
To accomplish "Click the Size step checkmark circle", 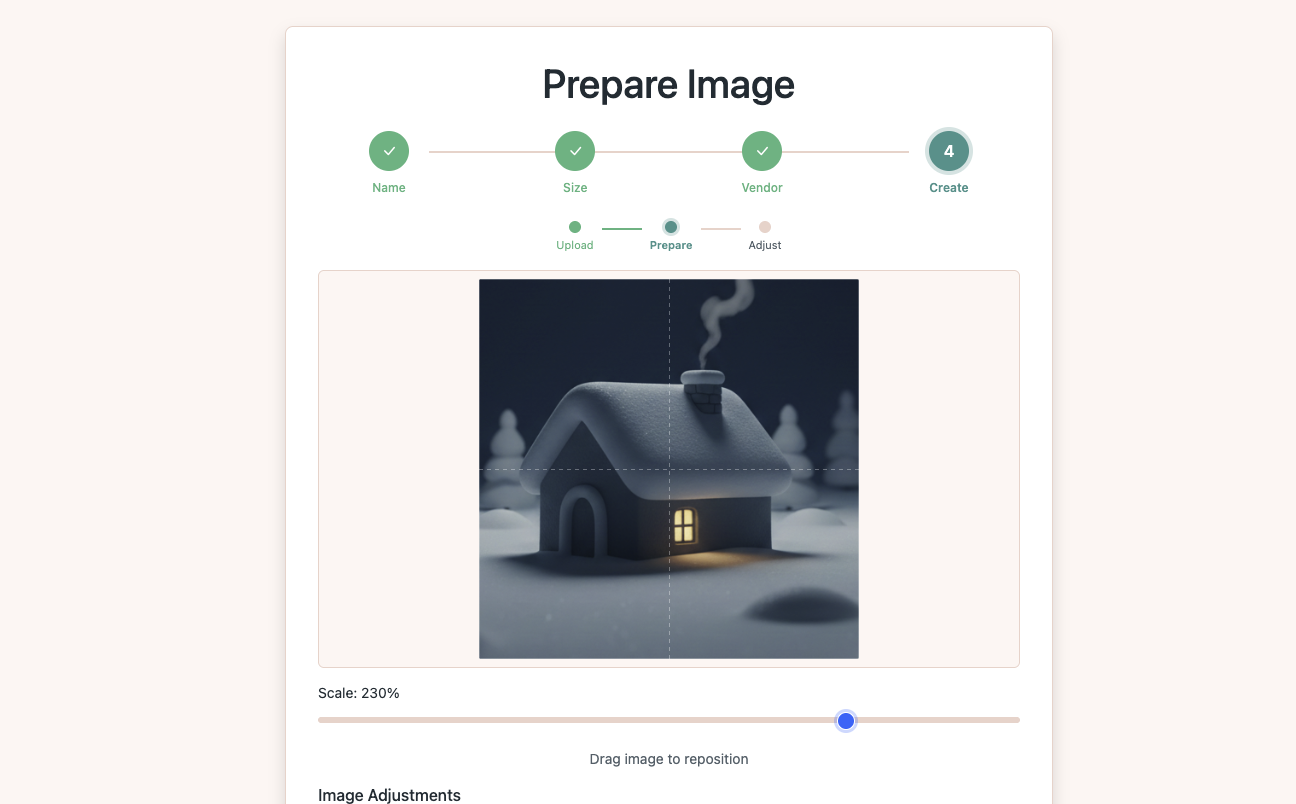I will 575,150.
